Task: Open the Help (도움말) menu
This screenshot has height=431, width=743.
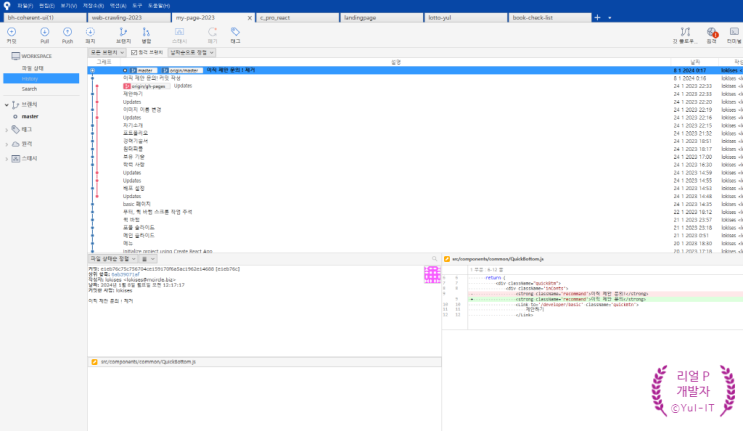Action: pos(159,6)
